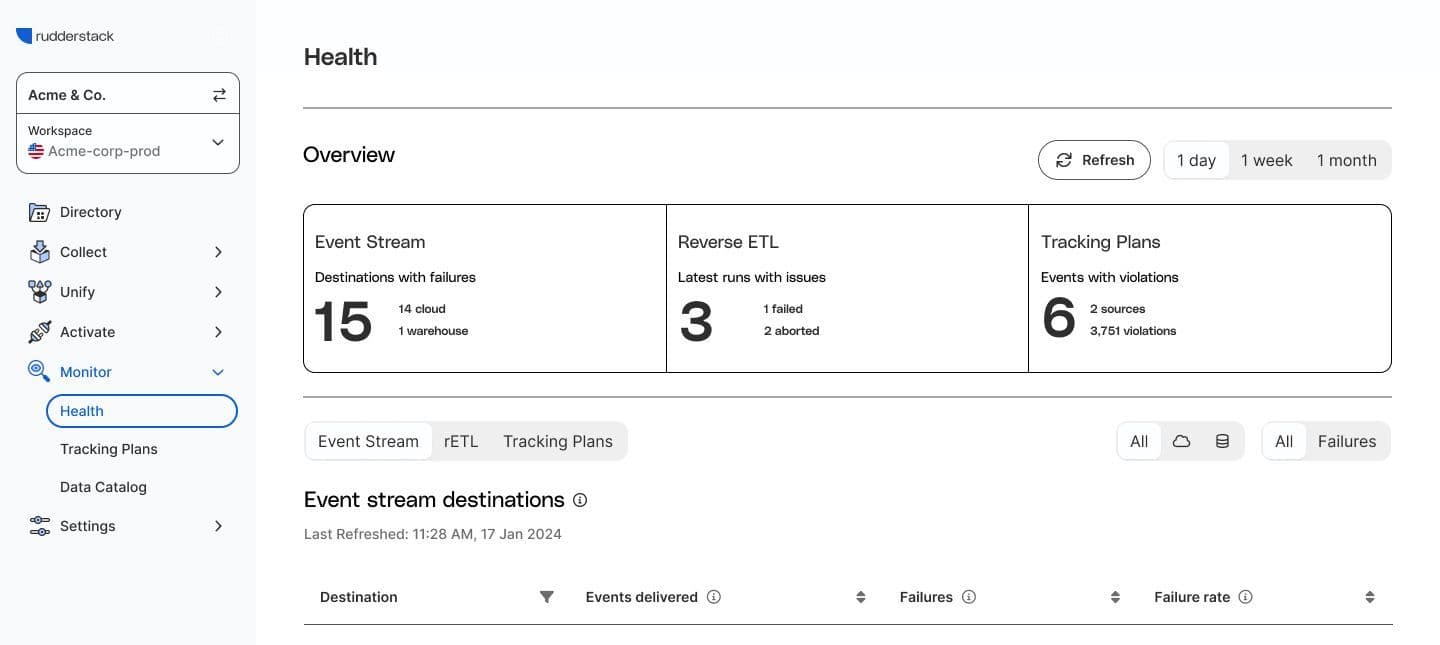The width and height of the screenshot is (1440, 645).
Task: Select the 1 week time range
Action: click(x=1266, y=160)
